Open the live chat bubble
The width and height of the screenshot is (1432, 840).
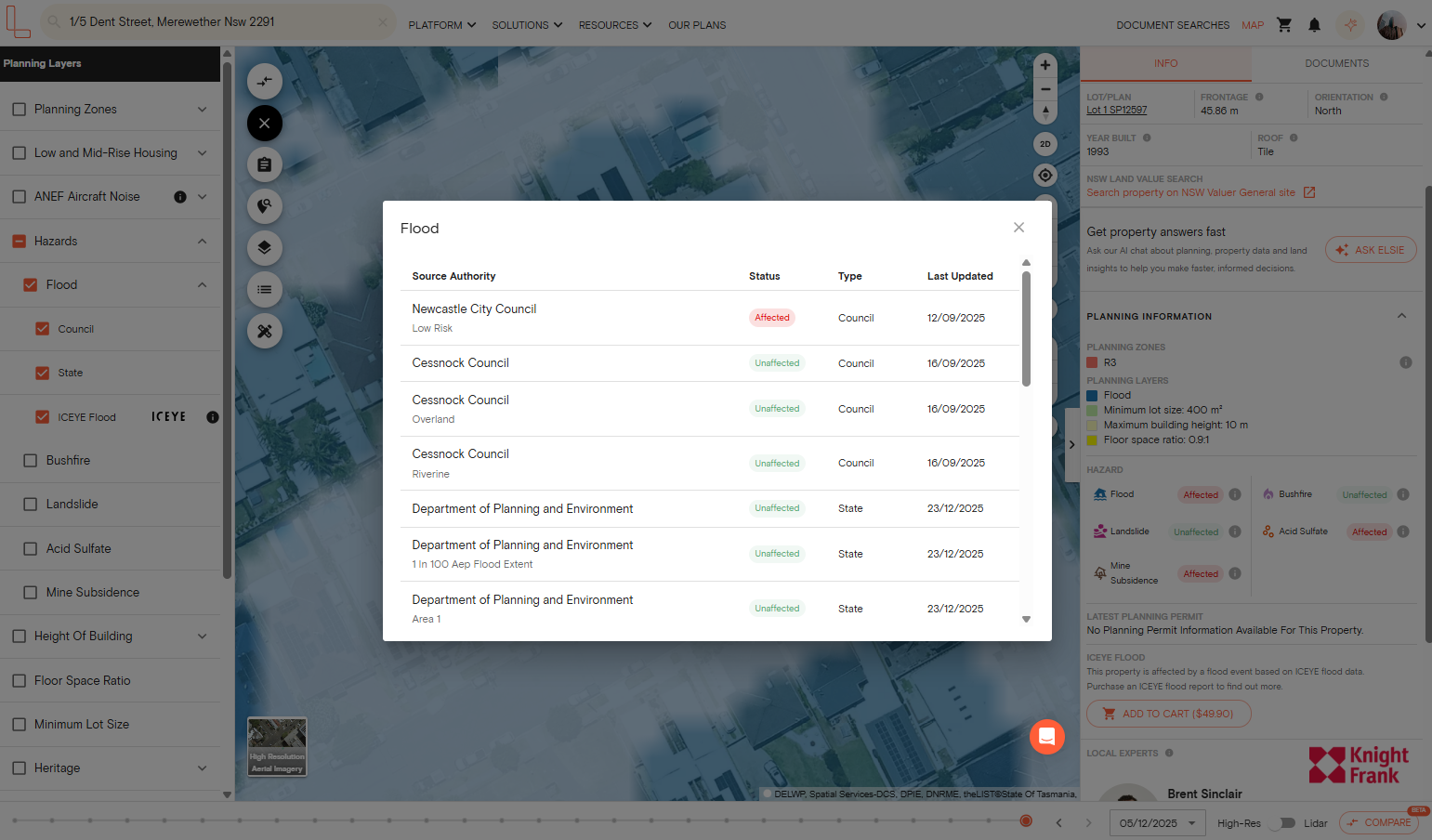1047,737
